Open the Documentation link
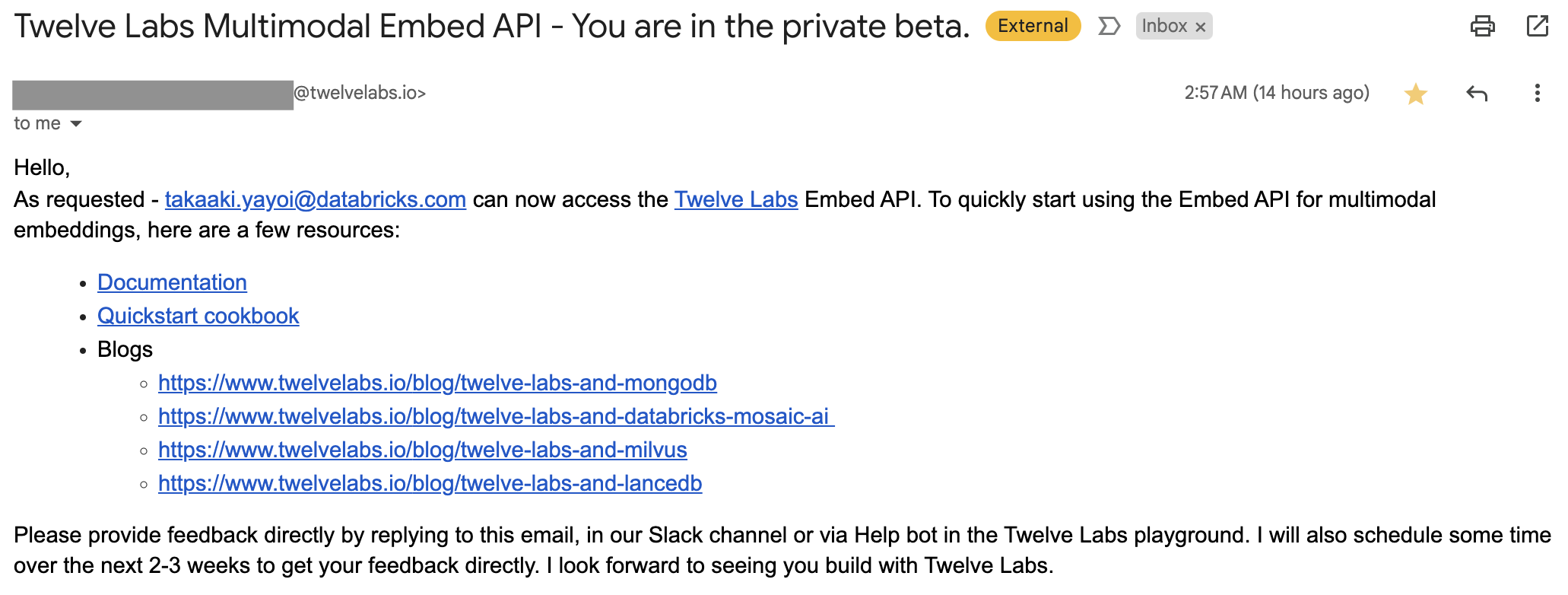 point(172,282)
